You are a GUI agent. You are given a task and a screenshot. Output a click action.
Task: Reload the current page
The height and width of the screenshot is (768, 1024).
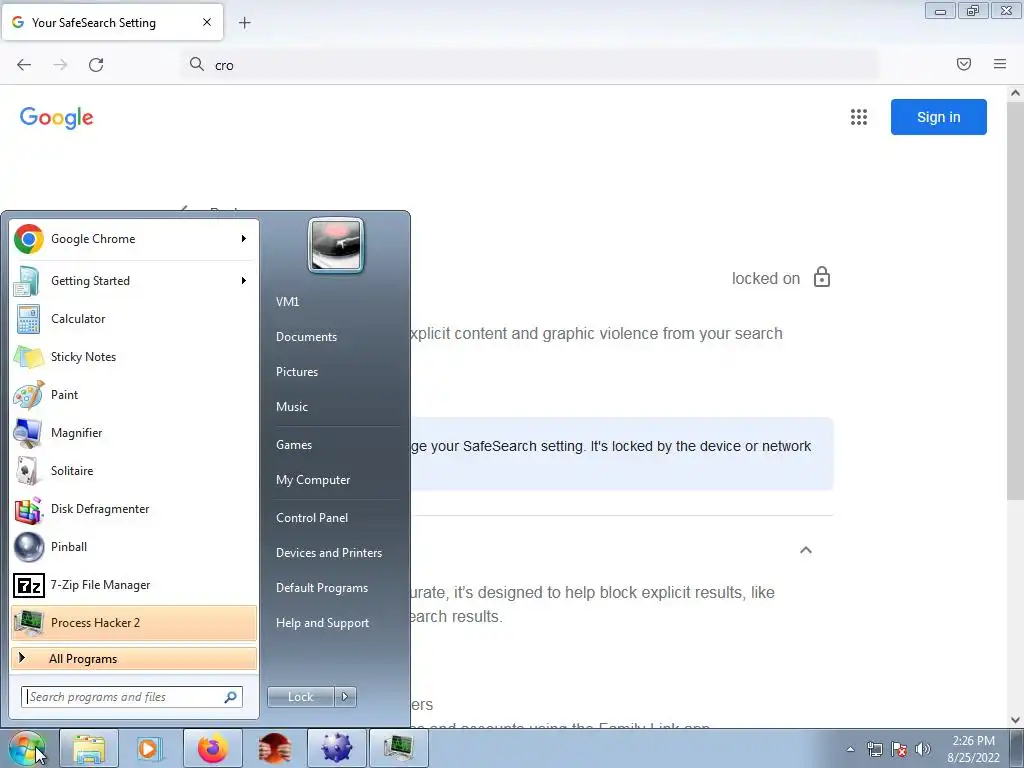pyautogui.click(x=96, y=65)
